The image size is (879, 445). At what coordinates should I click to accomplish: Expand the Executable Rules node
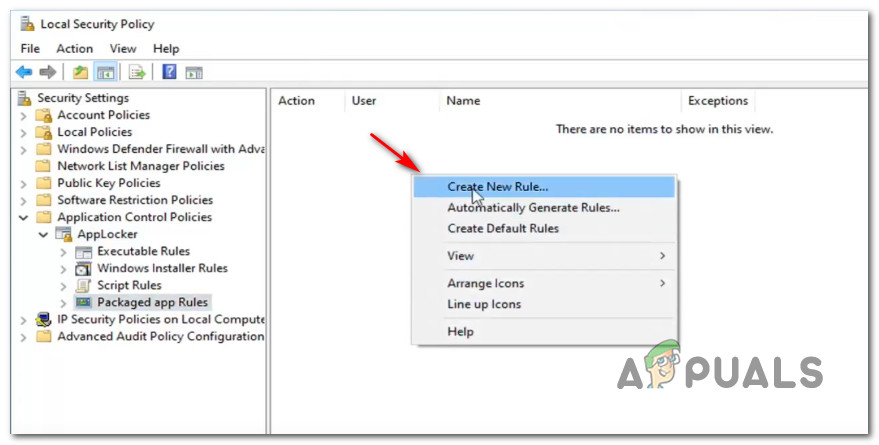point(63,252)
